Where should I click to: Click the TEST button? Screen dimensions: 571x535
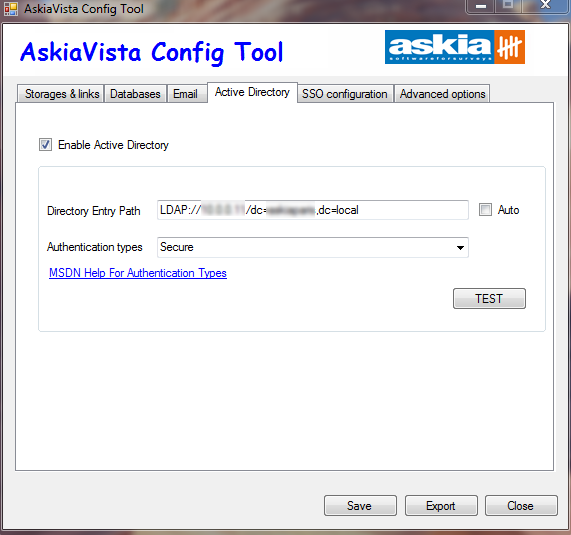point(489,299)
